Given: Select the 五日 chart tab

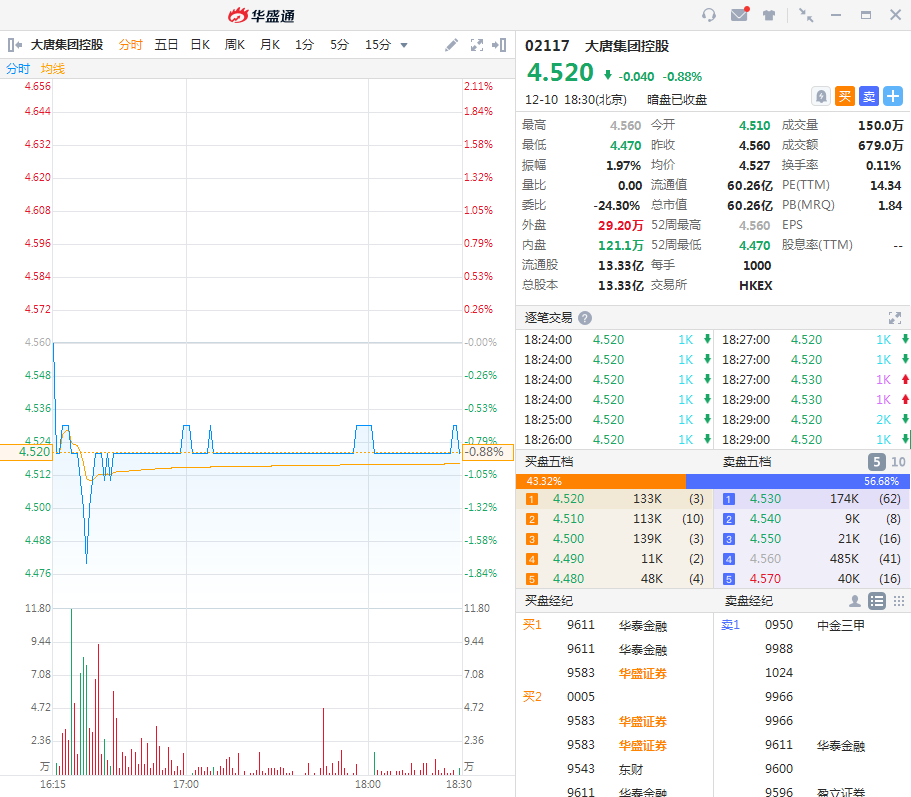Looking at the screenshot, I should 166,45.
